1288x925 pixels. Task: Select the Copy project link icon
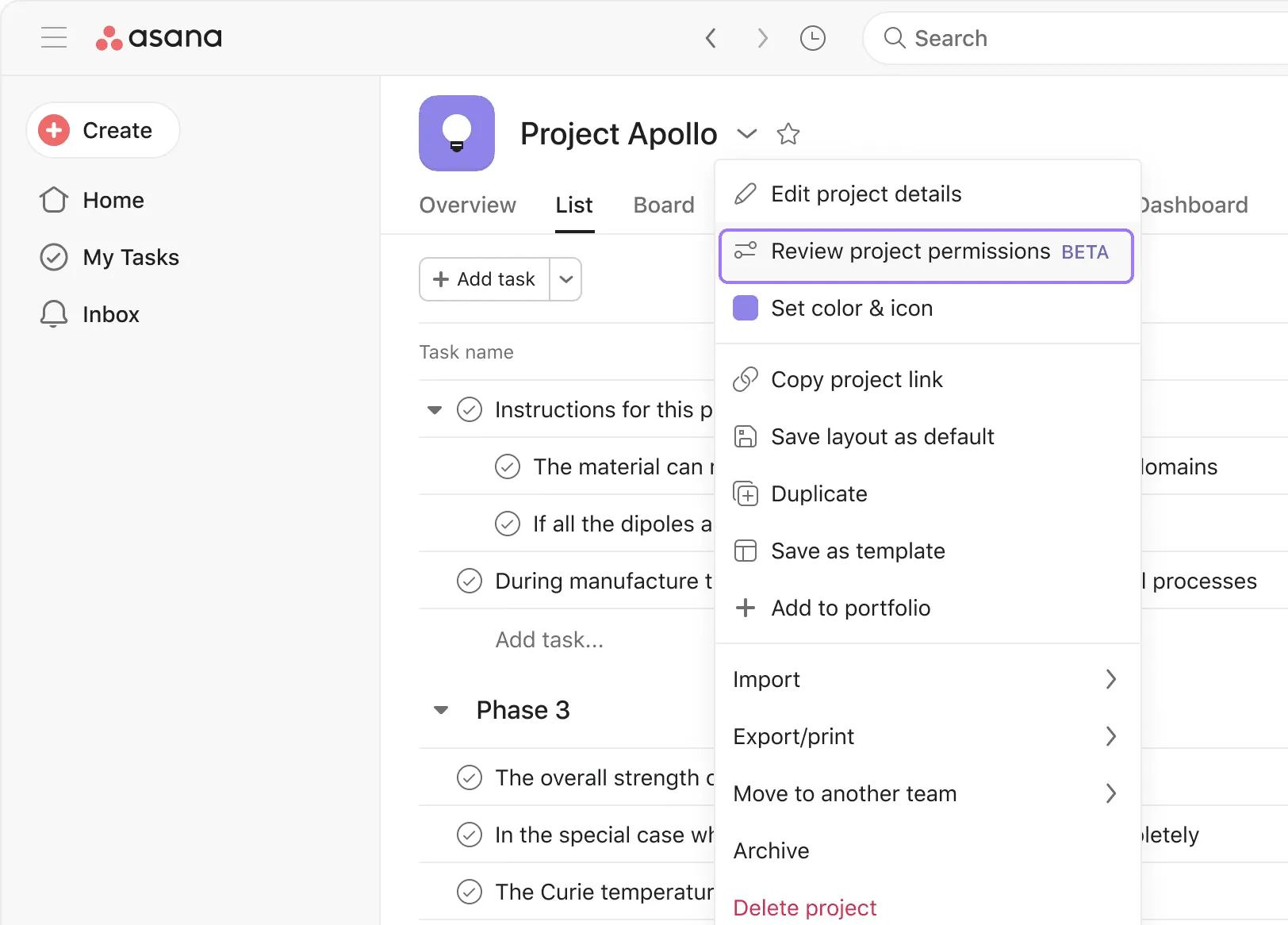click(746, 379)
